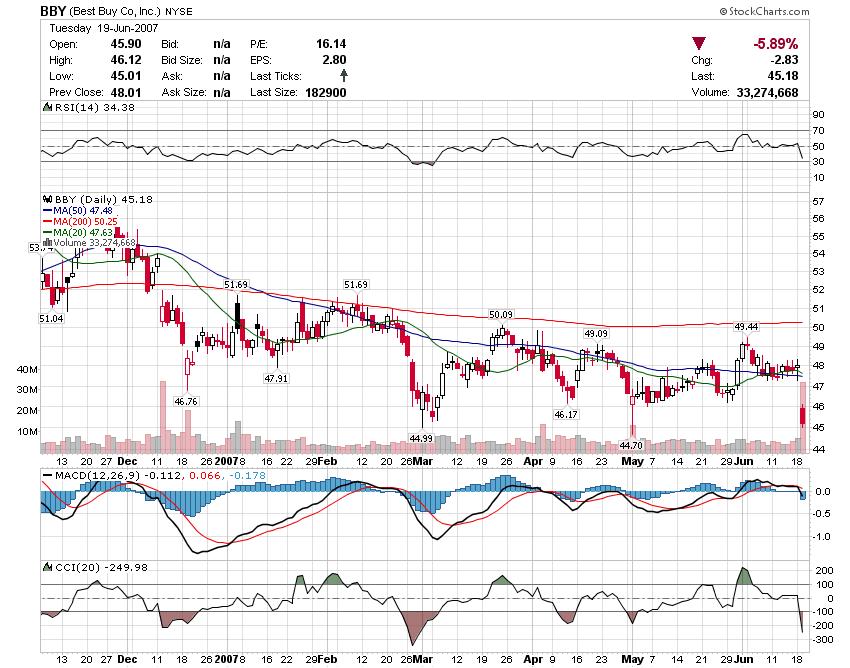Click the blue MA(50) legend line
This screenshot has width=850, height=668.
(x=47, y=210)
